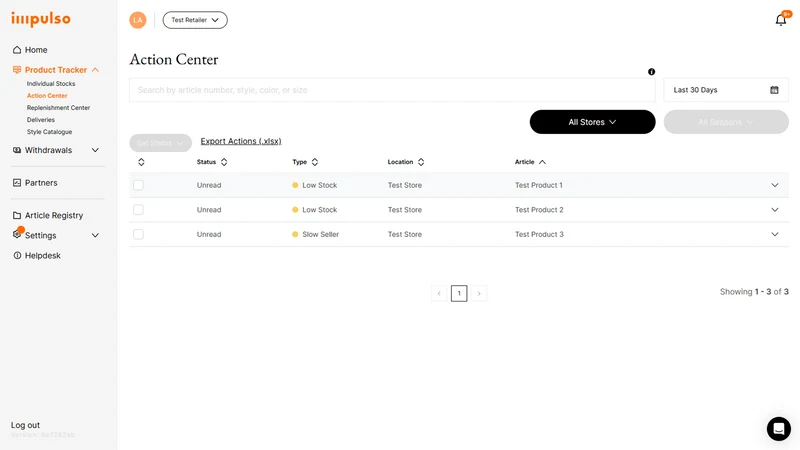Click Unread status in Test Product 3 row

click(x=209, y=234)
